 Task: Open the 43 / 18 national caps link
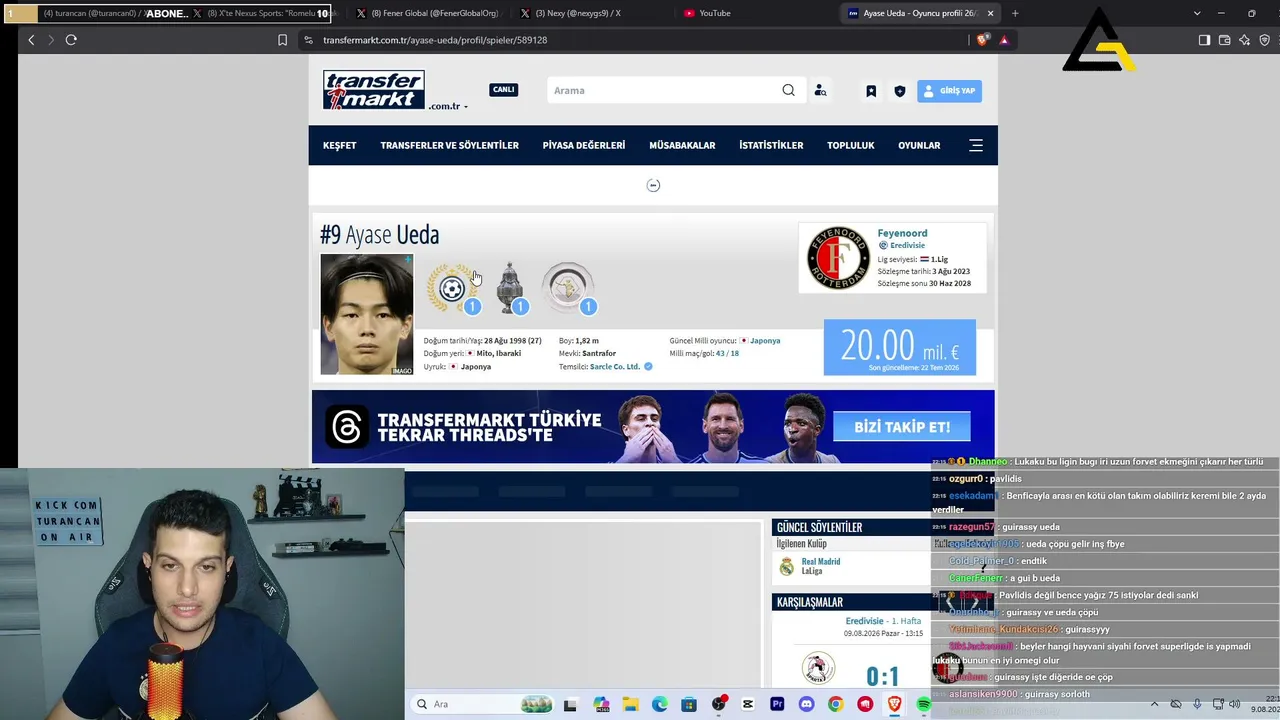[x=727, y=354]
